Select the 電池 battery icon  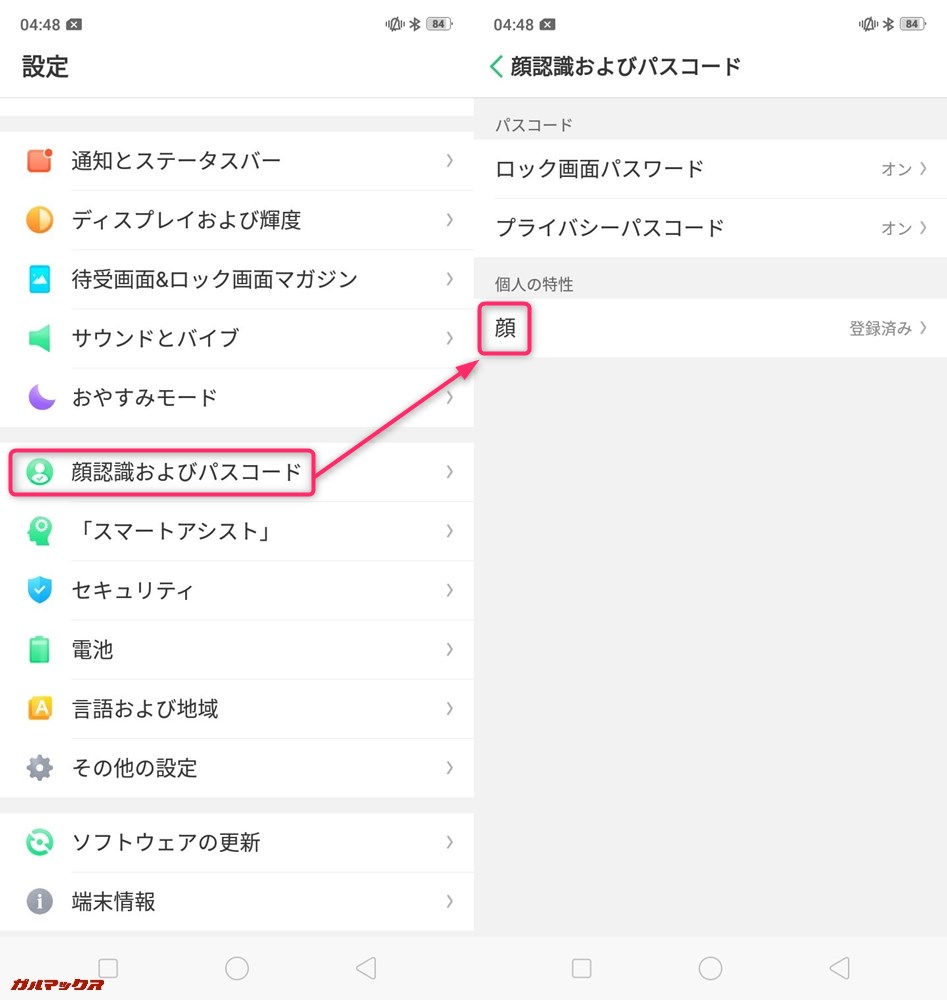pos(40,649)
